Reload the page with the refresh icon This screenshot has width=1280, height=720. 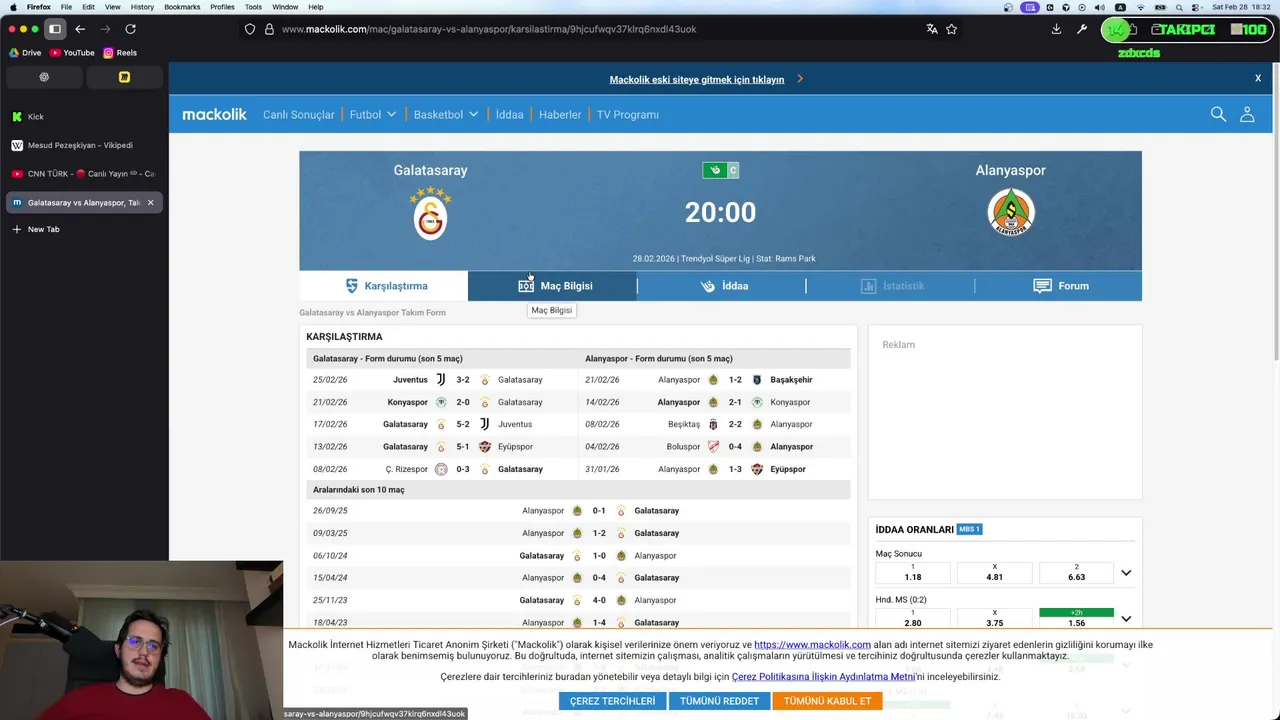coord(130,29)
